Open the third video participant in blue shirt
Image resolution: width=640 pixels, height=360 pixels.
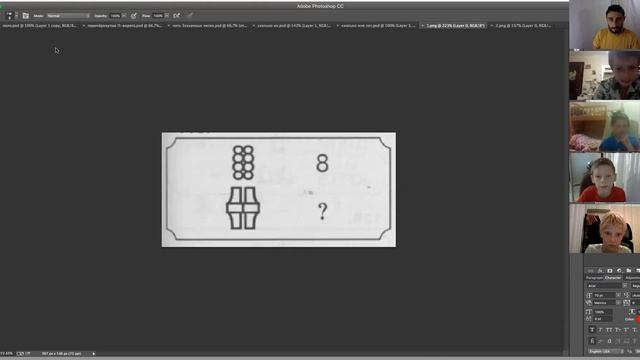pos(604,127)
